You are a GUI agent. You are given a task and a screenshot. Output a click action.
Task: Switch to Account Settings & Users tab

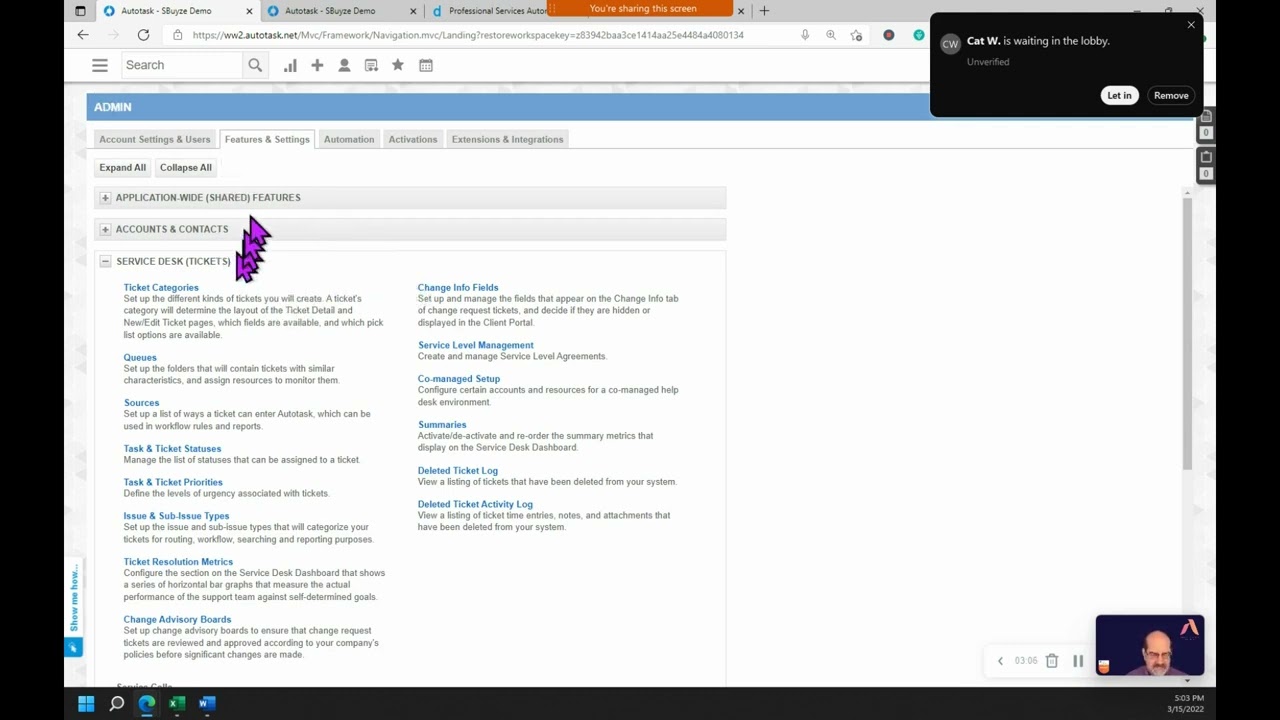[x=155, y=139]
